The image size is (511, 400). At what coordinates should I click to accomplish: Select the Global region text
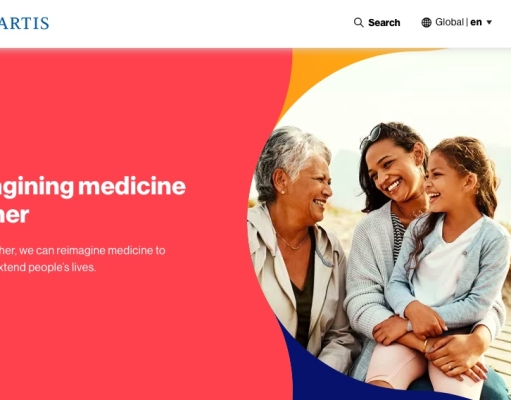[449, 22]
